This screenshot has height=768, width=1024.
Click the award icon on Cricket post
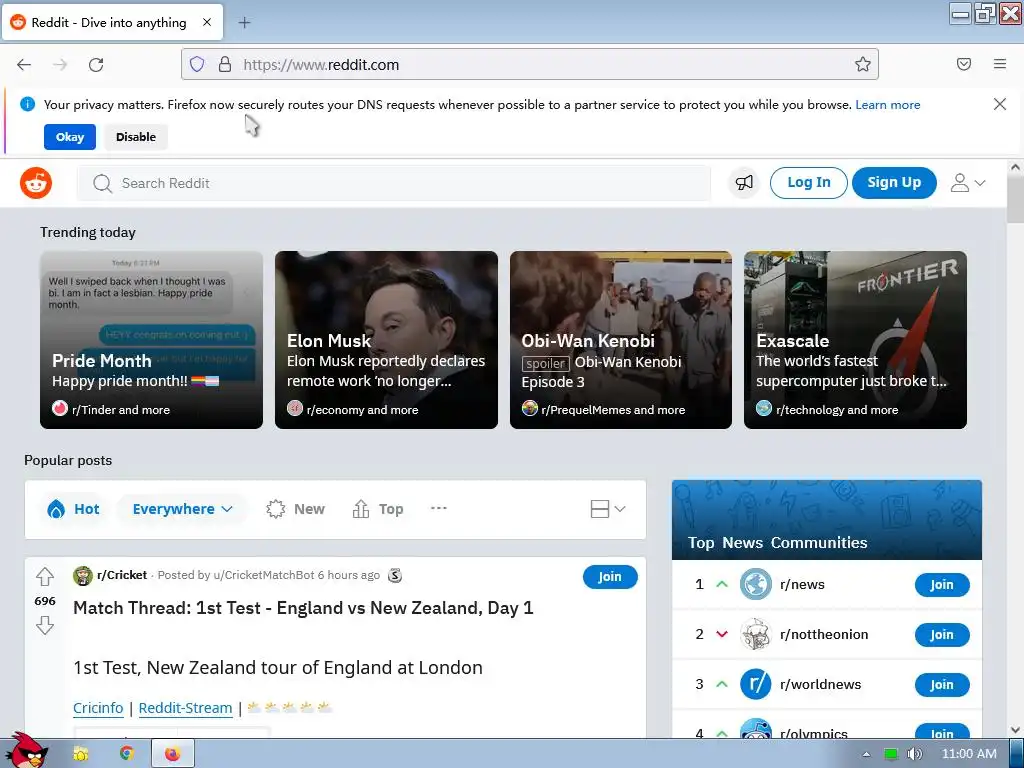(394, 575)
